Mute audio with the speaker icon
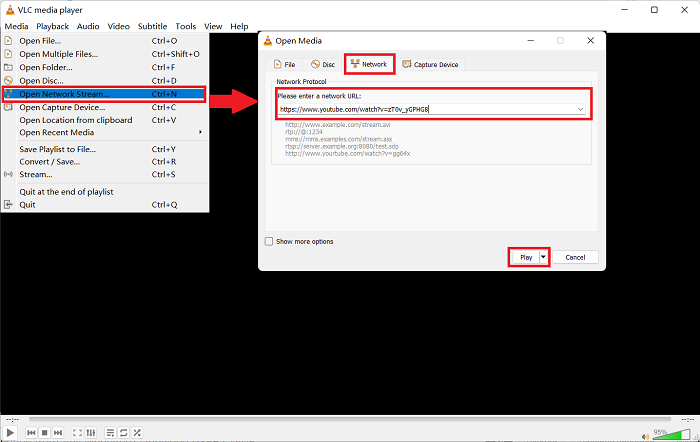Screen dimensions: 700x442 point(645,436)
